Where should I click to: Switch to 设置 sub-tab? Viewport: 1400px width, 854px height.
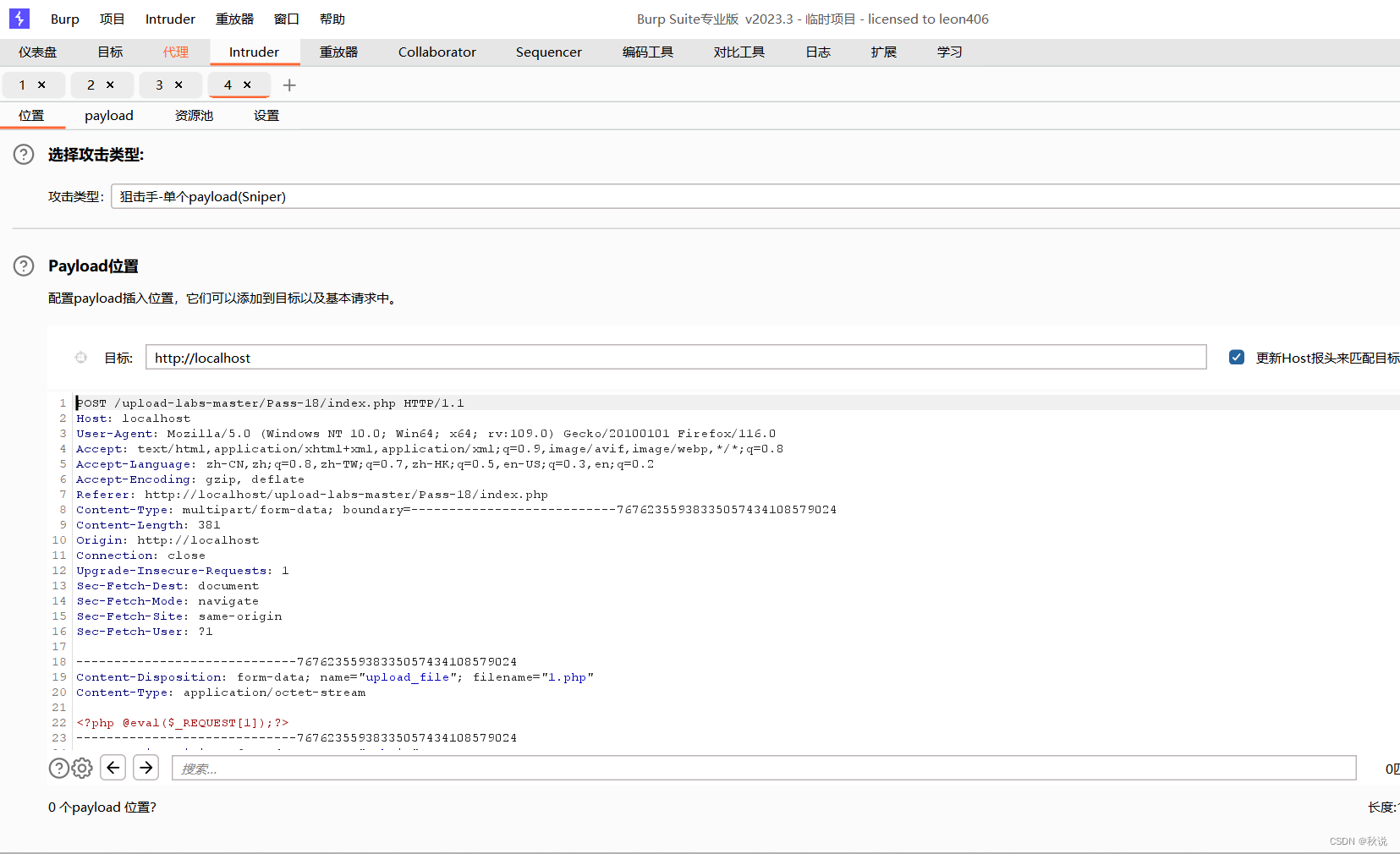coord(266,115)
